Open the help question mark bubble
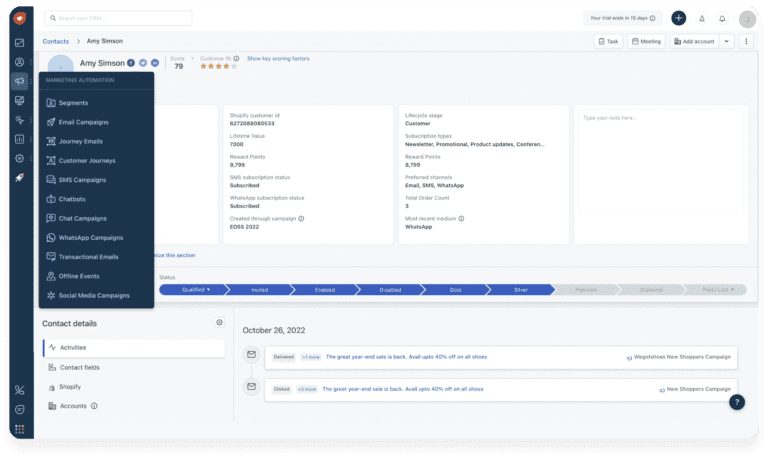 736,402
